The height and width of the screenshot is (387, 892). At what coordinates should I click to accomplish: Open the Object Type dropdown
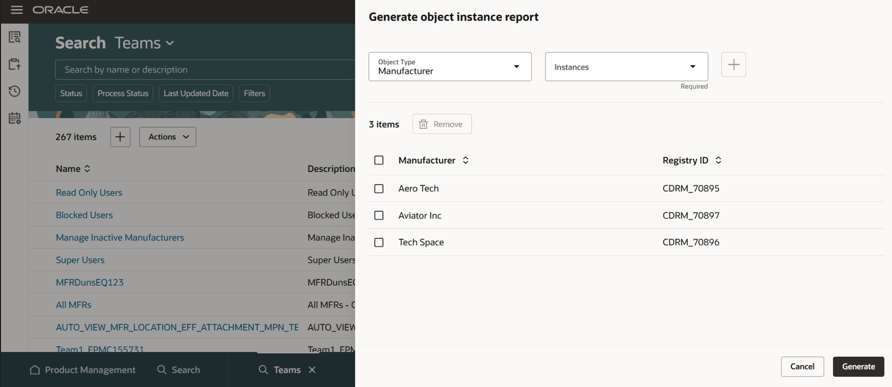point(450,67)
